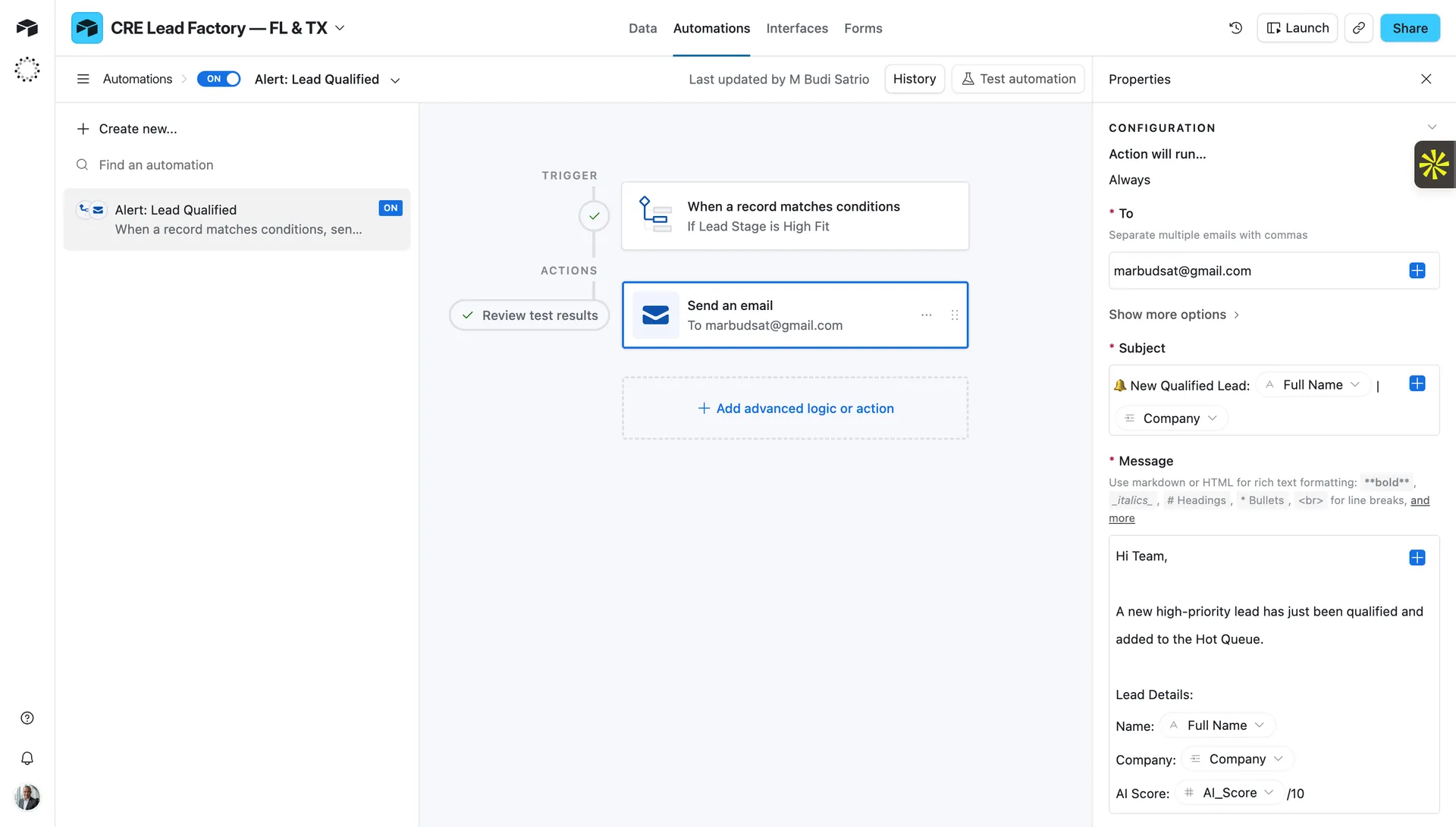Click the Grammarly icon on the right edge
1456x827 pixels.
(x=1434, y=164)
